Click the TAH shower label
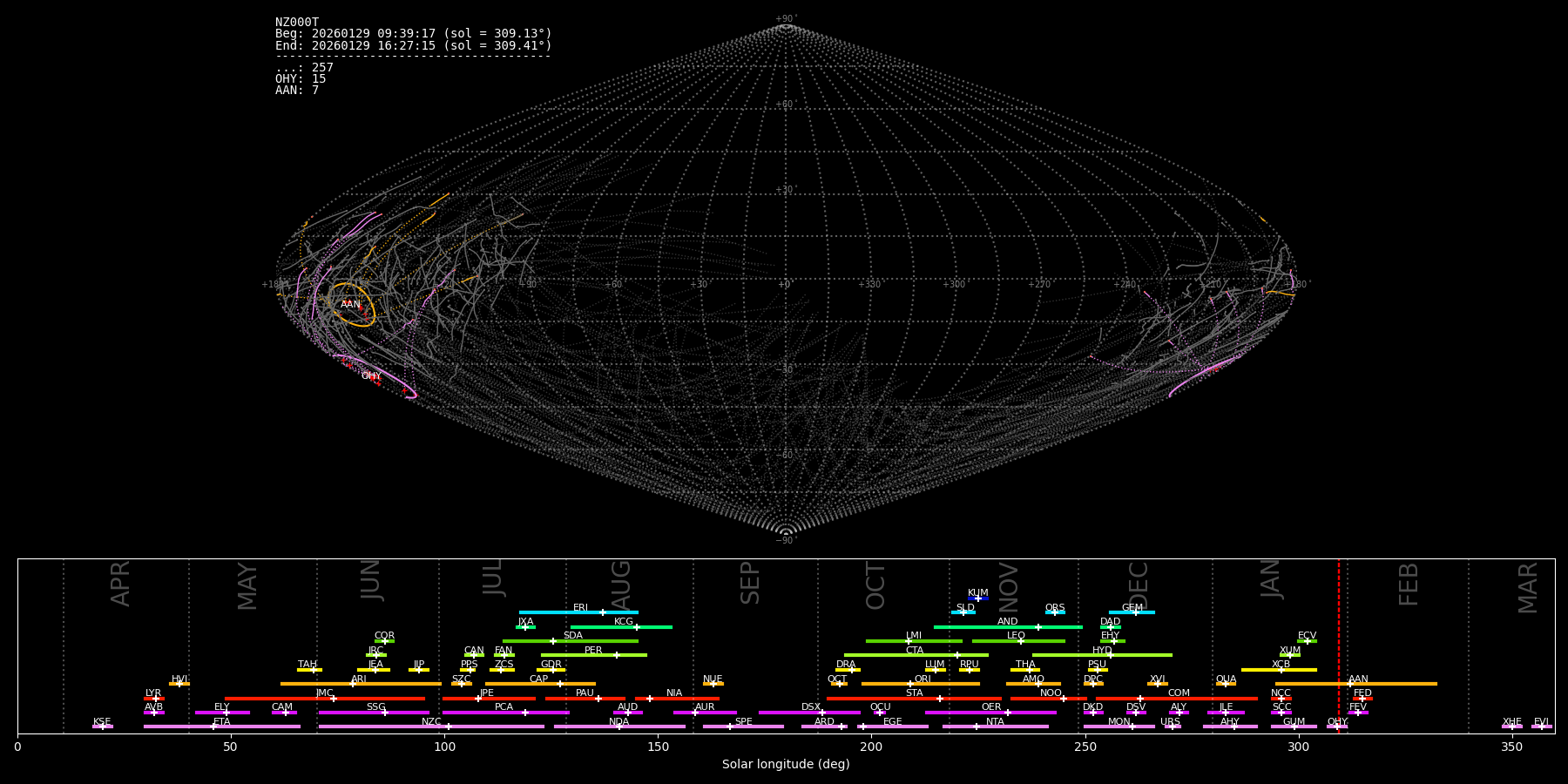The width and height of the screenshot is (1568, 784). coord(308,665)
